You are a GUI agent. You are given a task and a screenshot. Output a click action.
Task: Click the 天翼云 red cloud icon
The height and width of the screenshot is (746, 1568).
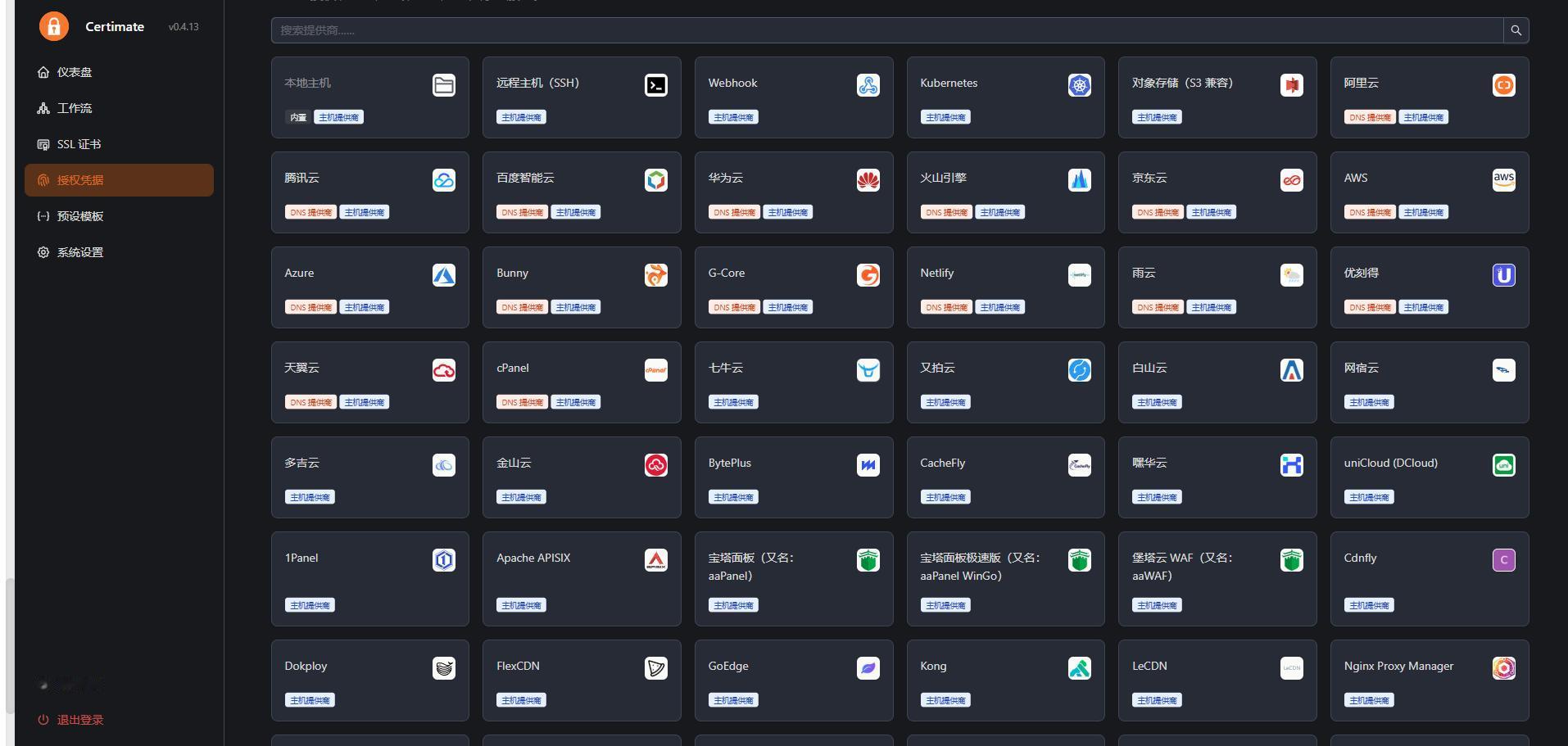coord(444,370)
